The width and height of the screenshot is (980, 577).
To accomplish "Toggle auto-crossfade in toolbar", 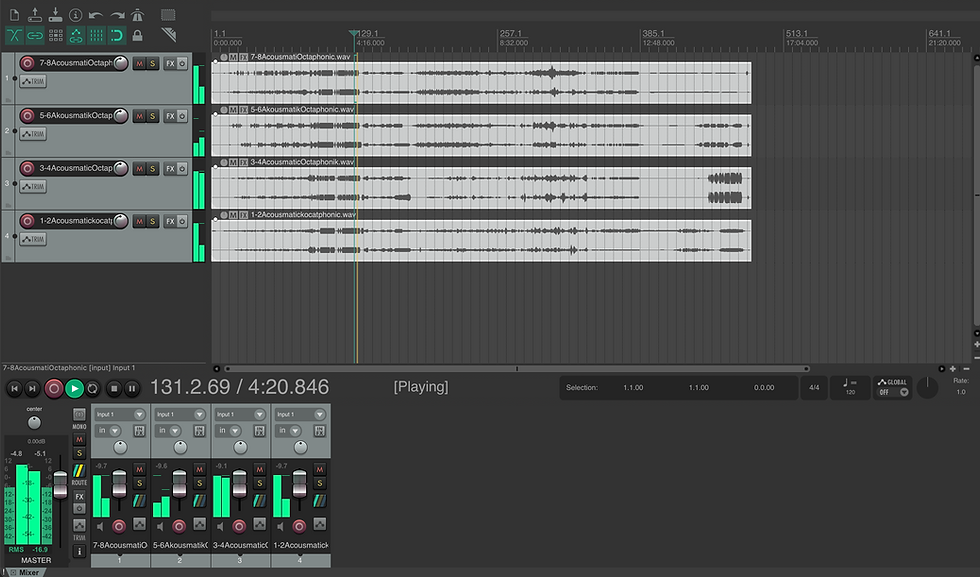I will pyautogui.click(x=14, y=35).
